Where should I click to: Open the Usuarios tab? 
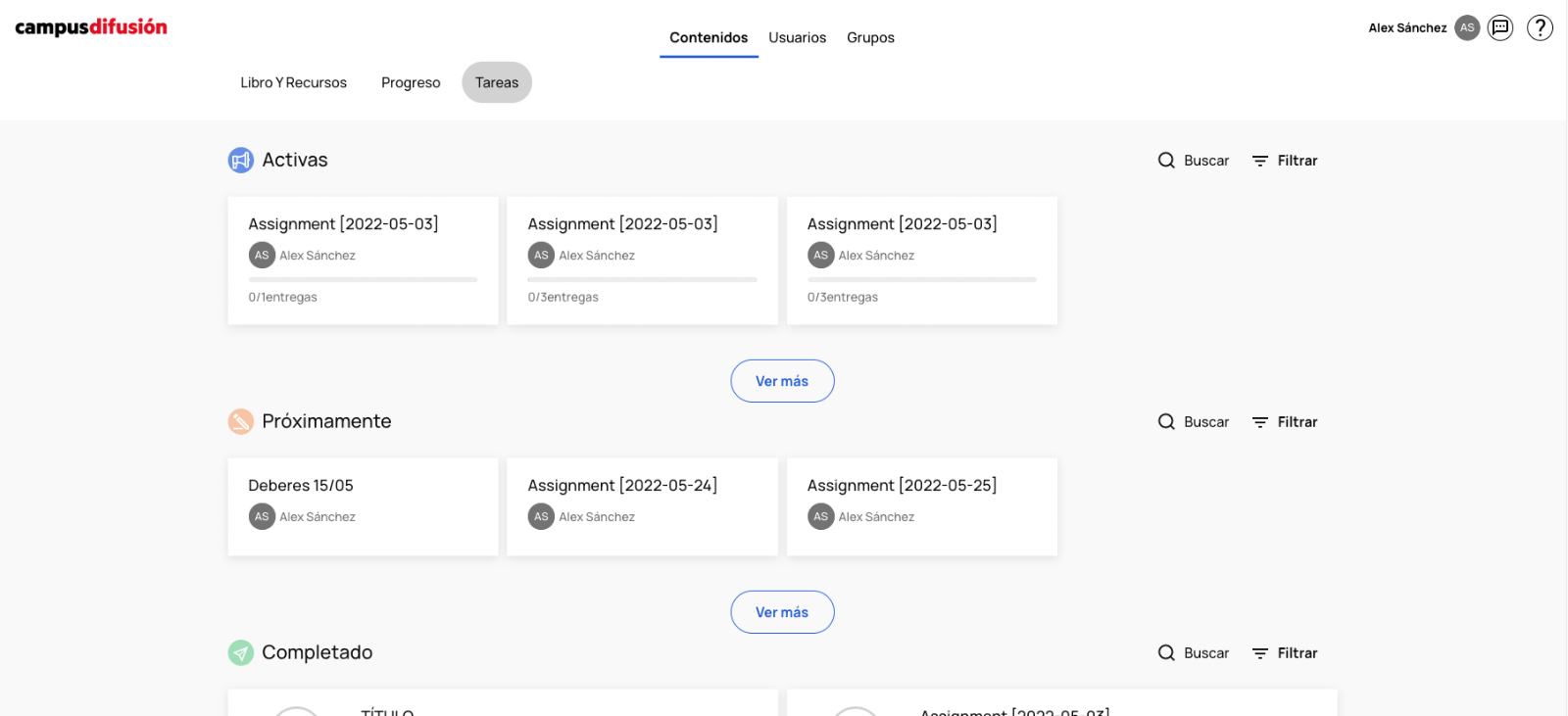(x=798, y=38)
